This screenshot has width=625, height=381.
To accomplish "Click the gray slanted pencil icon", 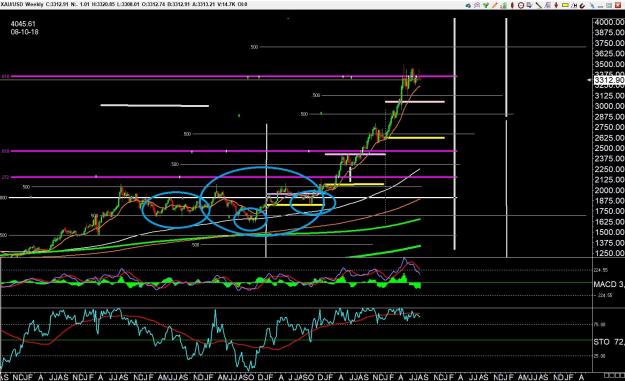I will click(x=592, y=5).
